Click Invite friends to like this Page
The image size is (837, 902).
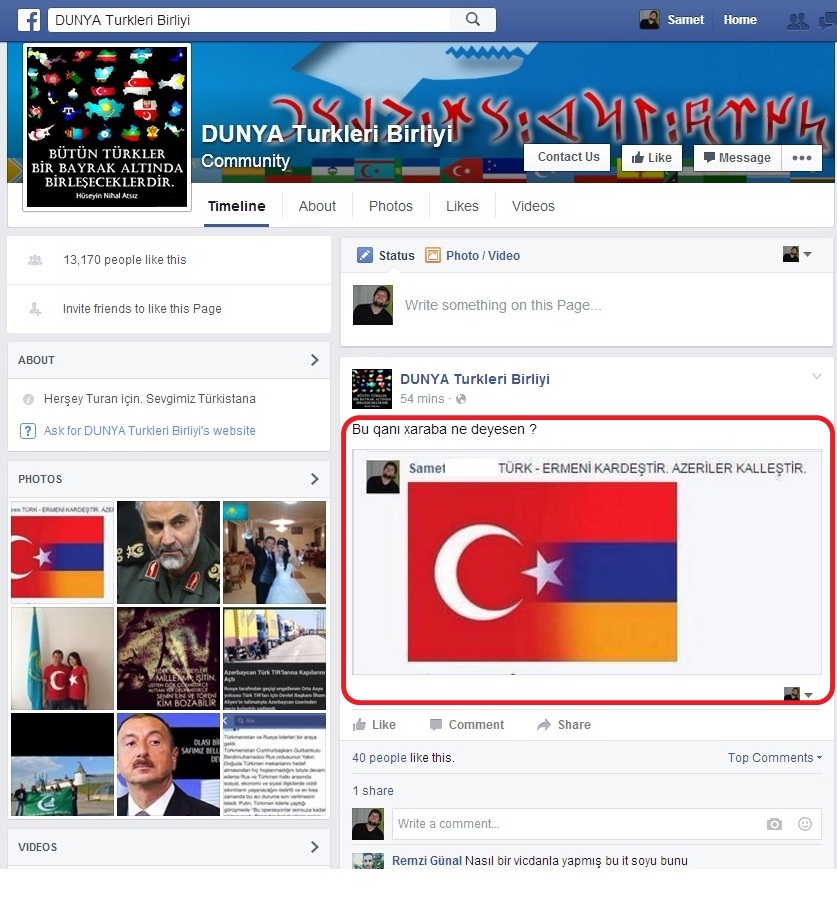coord(142,309)
